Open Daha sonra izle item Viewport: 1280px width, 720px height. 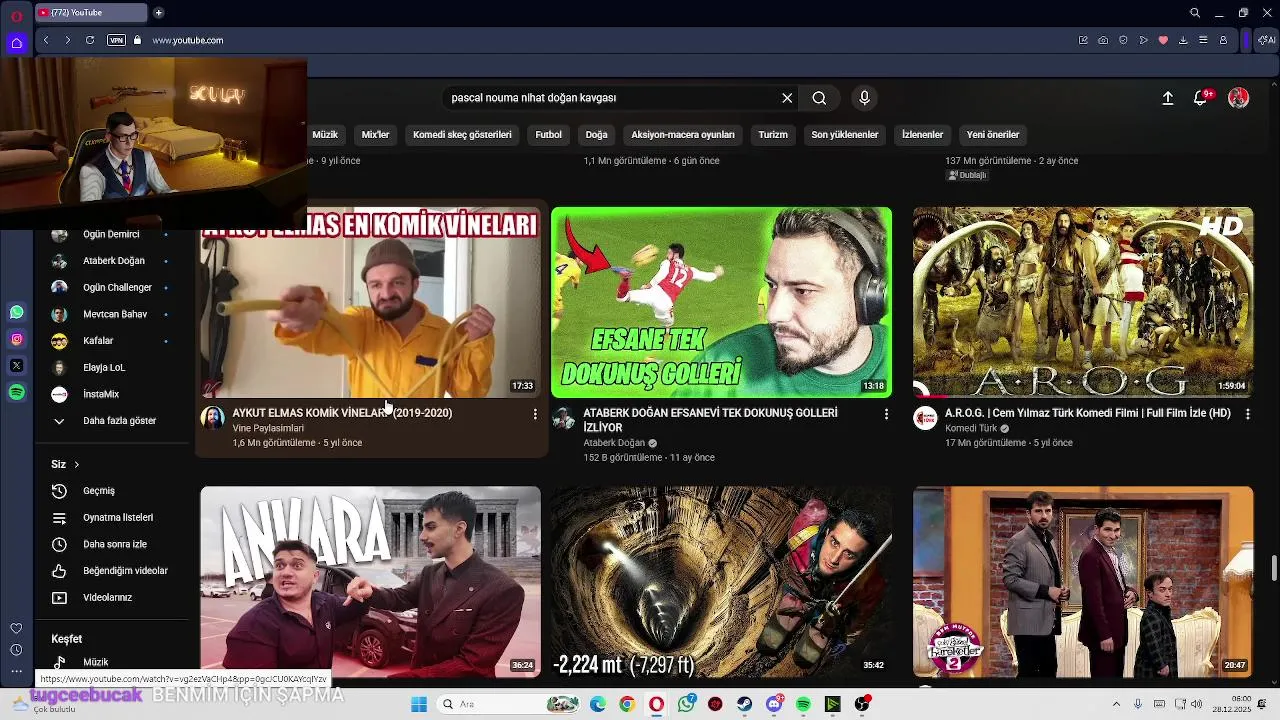tap(112, 545)
